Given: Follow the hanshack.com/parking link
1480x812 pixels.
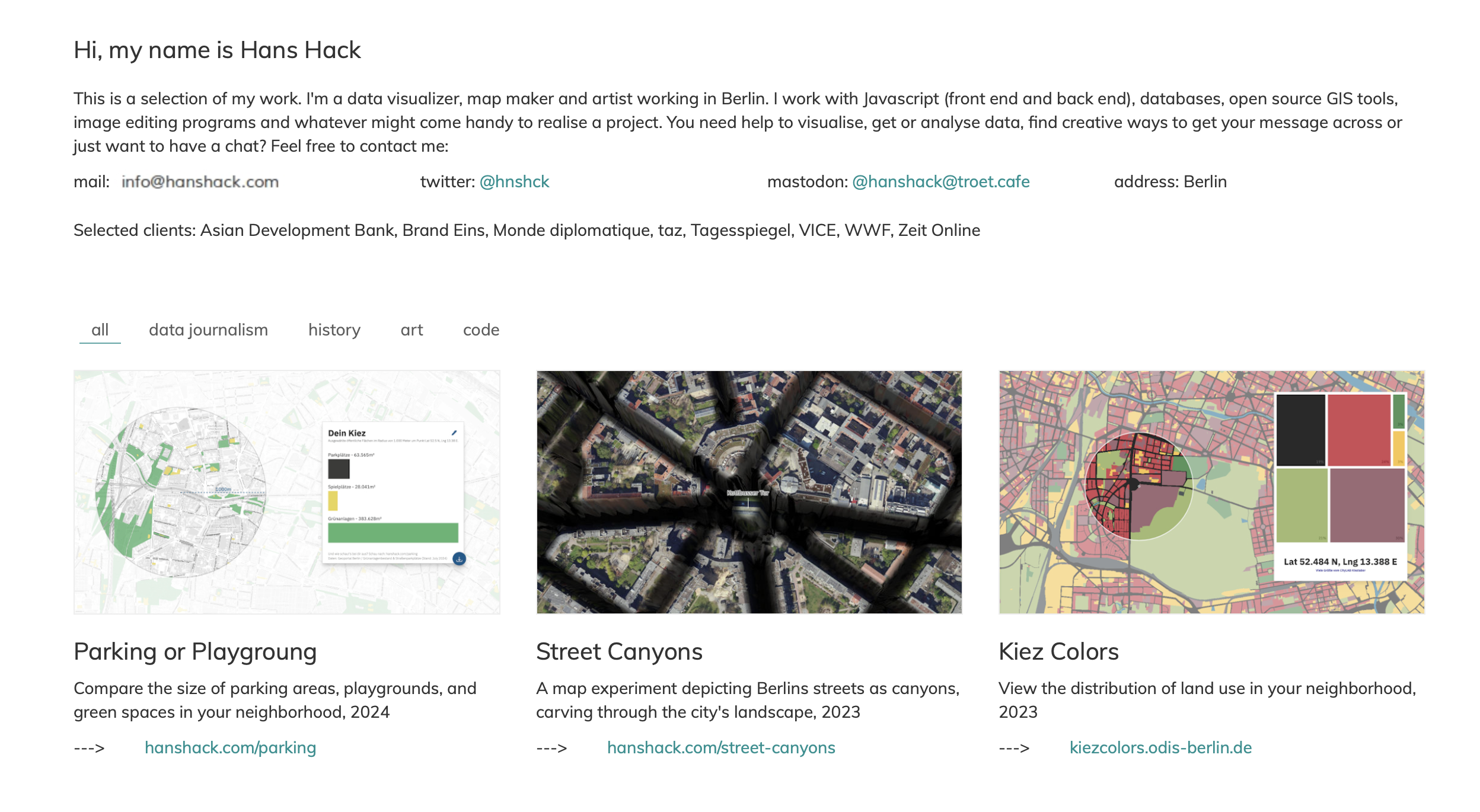Looking at the screenshot, I should pos(230,747).
